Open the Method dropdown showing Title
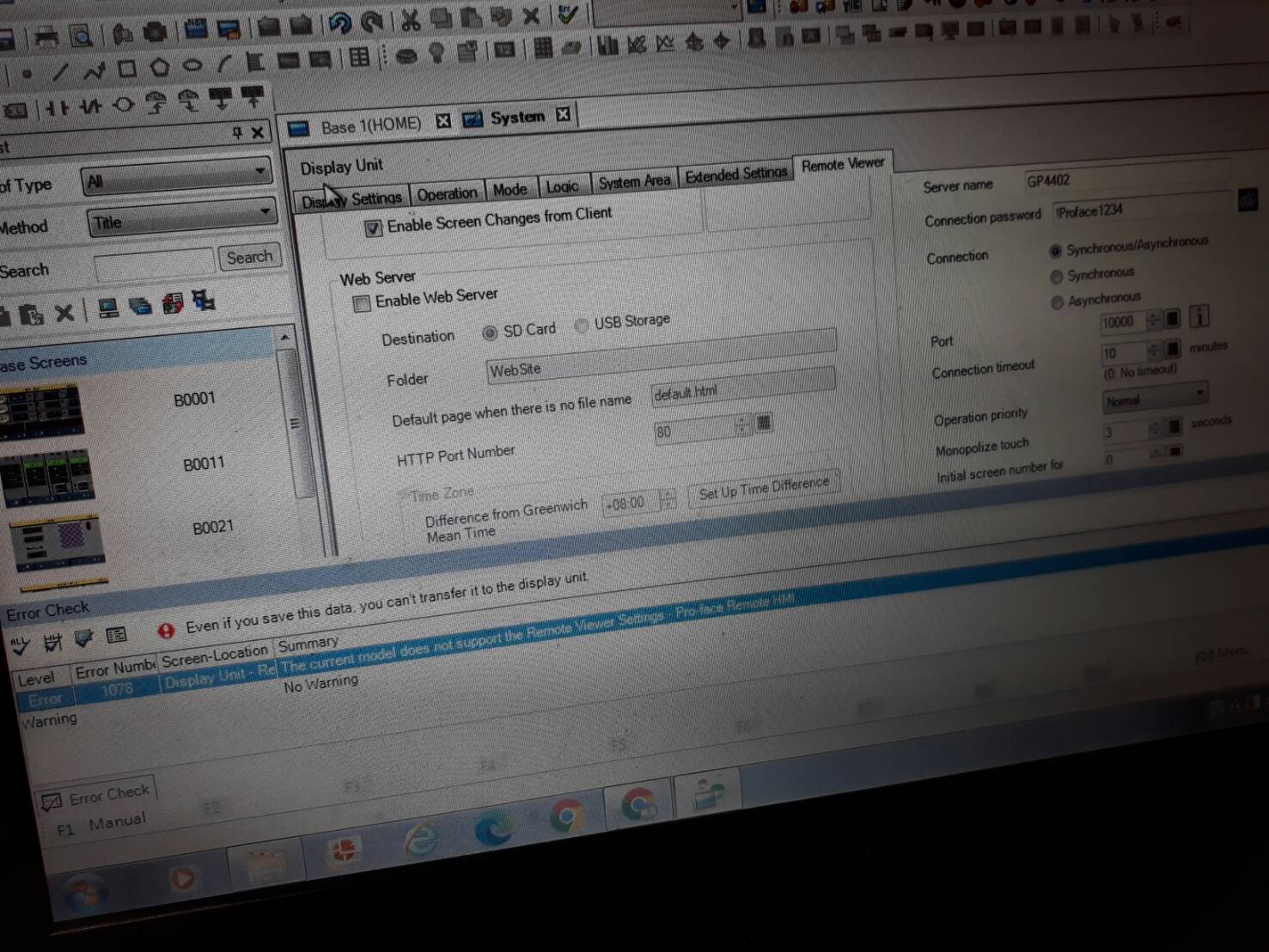This screenshot has height=952, width=1269. coord(181,218)
